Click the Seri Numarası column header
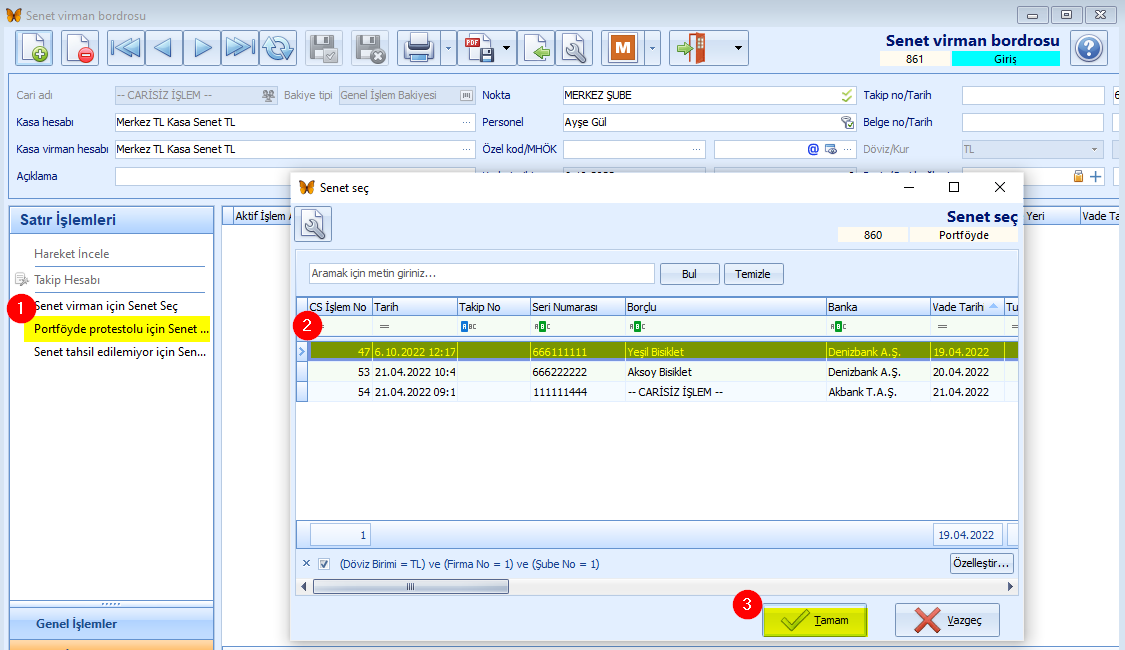 coord(578,307)
